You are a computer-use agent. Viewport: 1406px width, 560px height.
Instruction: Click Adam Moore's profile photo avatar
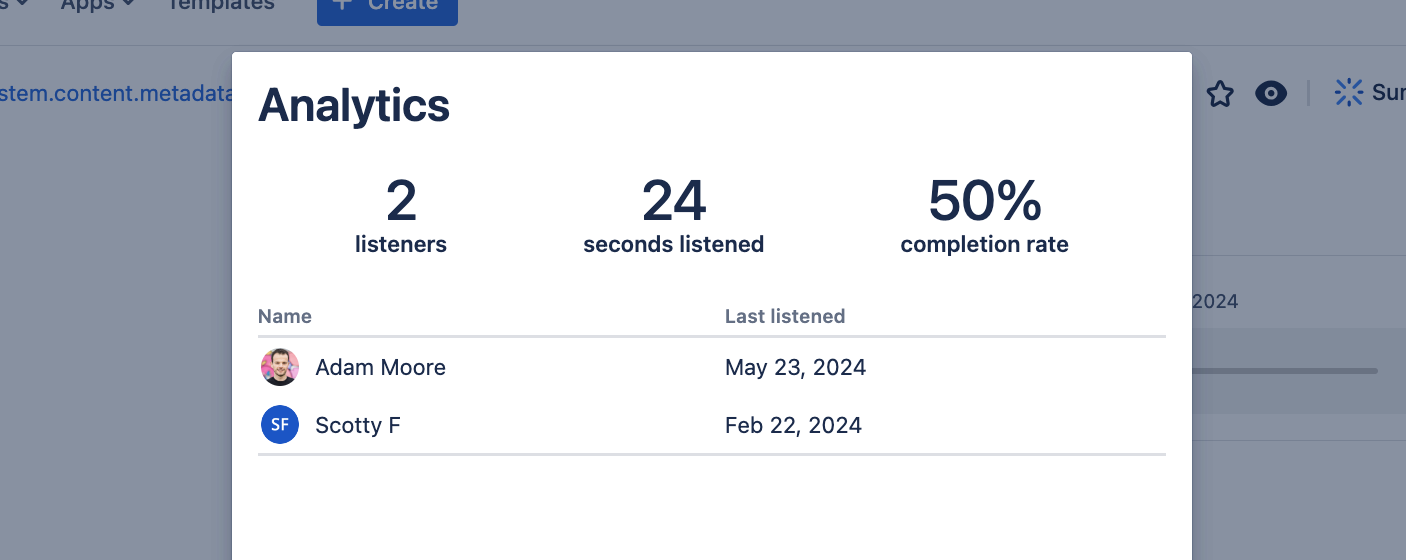point(280,367)
